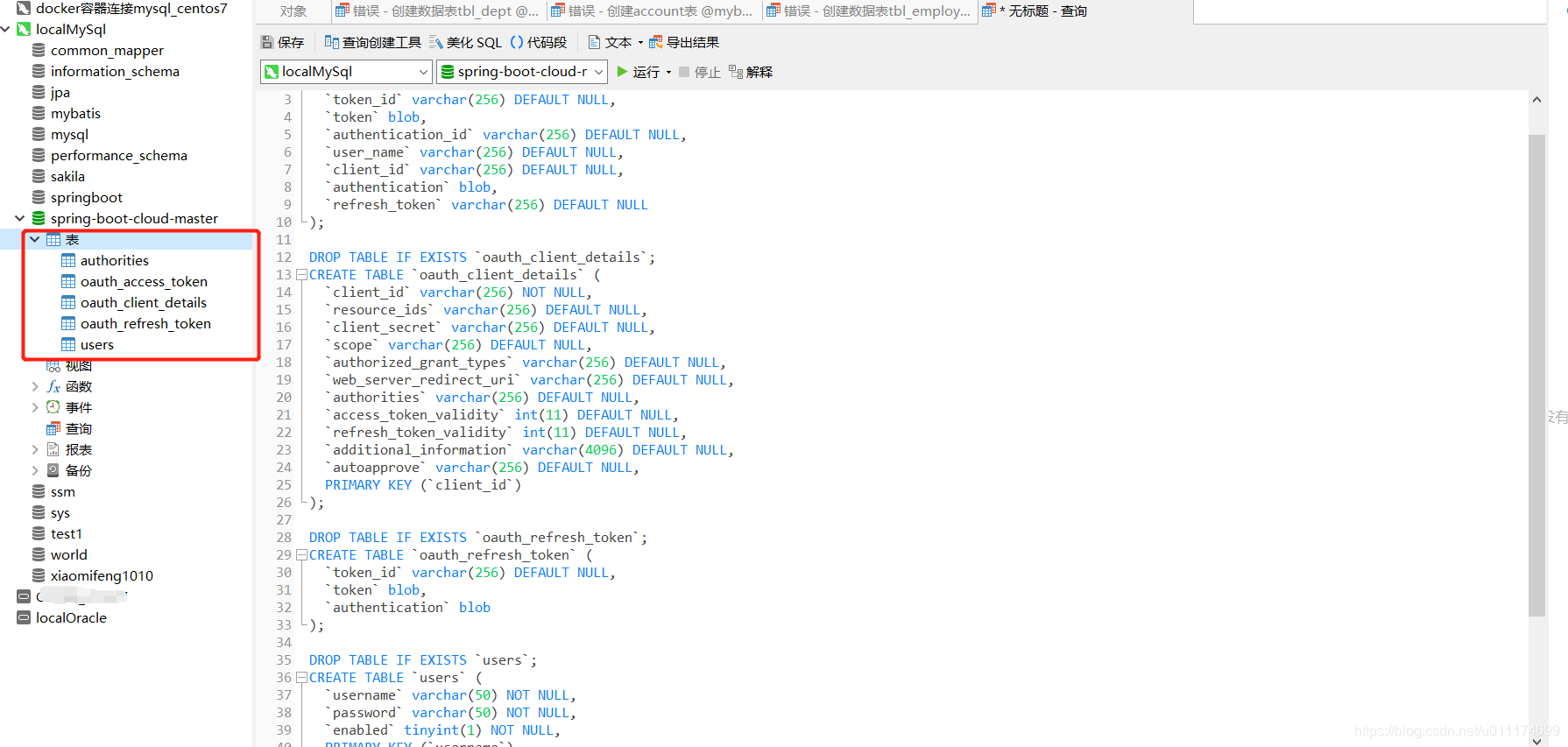Click the performance_schema database icon

(39, 156)
